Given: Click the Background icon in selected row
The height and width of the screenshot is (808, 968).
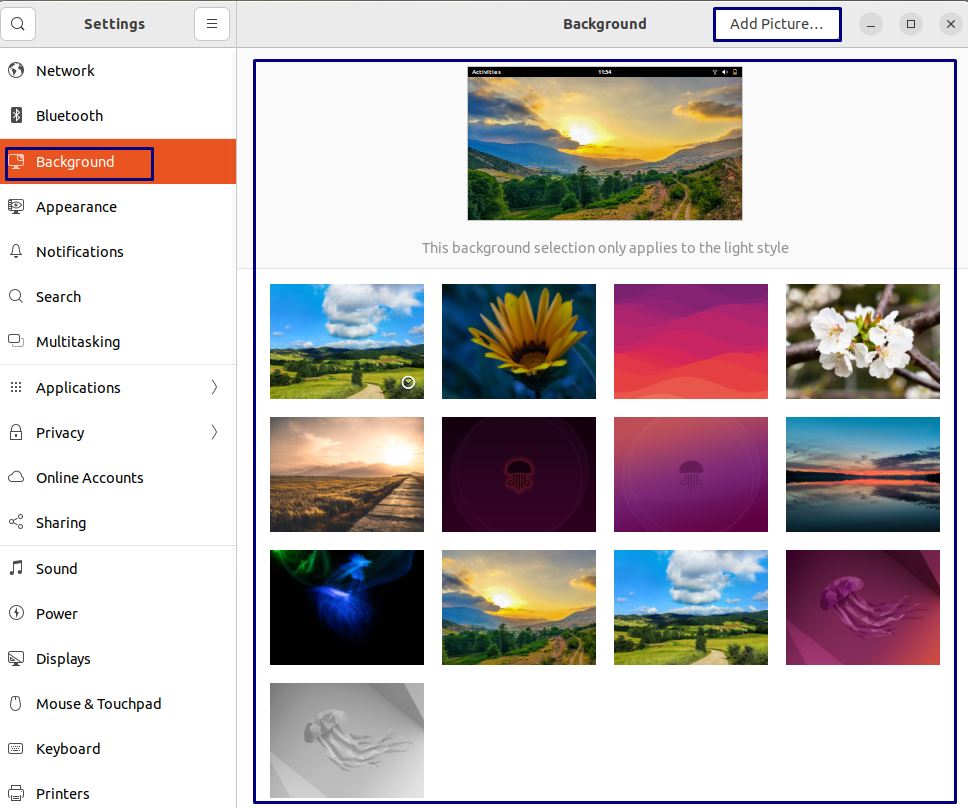Looking at the screenshot, I should tap(16, 162).
